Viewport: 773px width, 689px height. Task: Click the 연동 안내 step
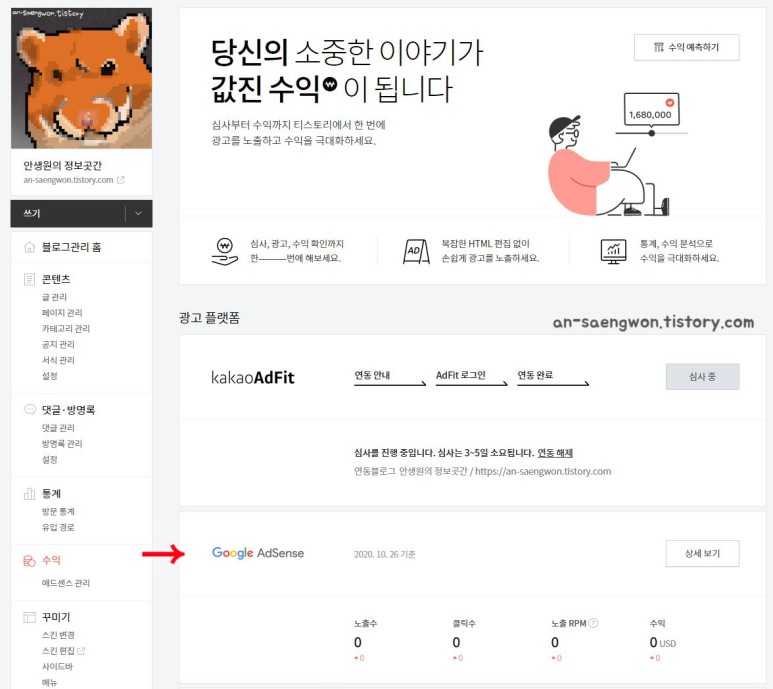[389, 377]
